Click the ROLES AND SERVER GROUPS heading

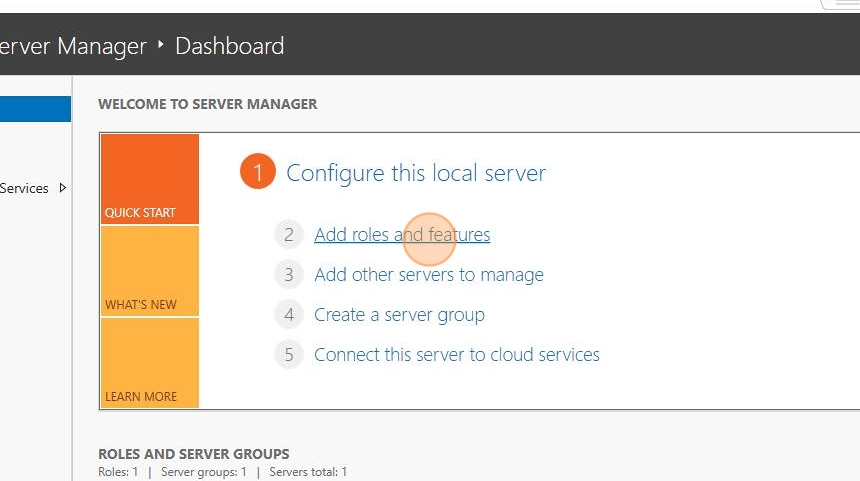(x=194, y=454)
